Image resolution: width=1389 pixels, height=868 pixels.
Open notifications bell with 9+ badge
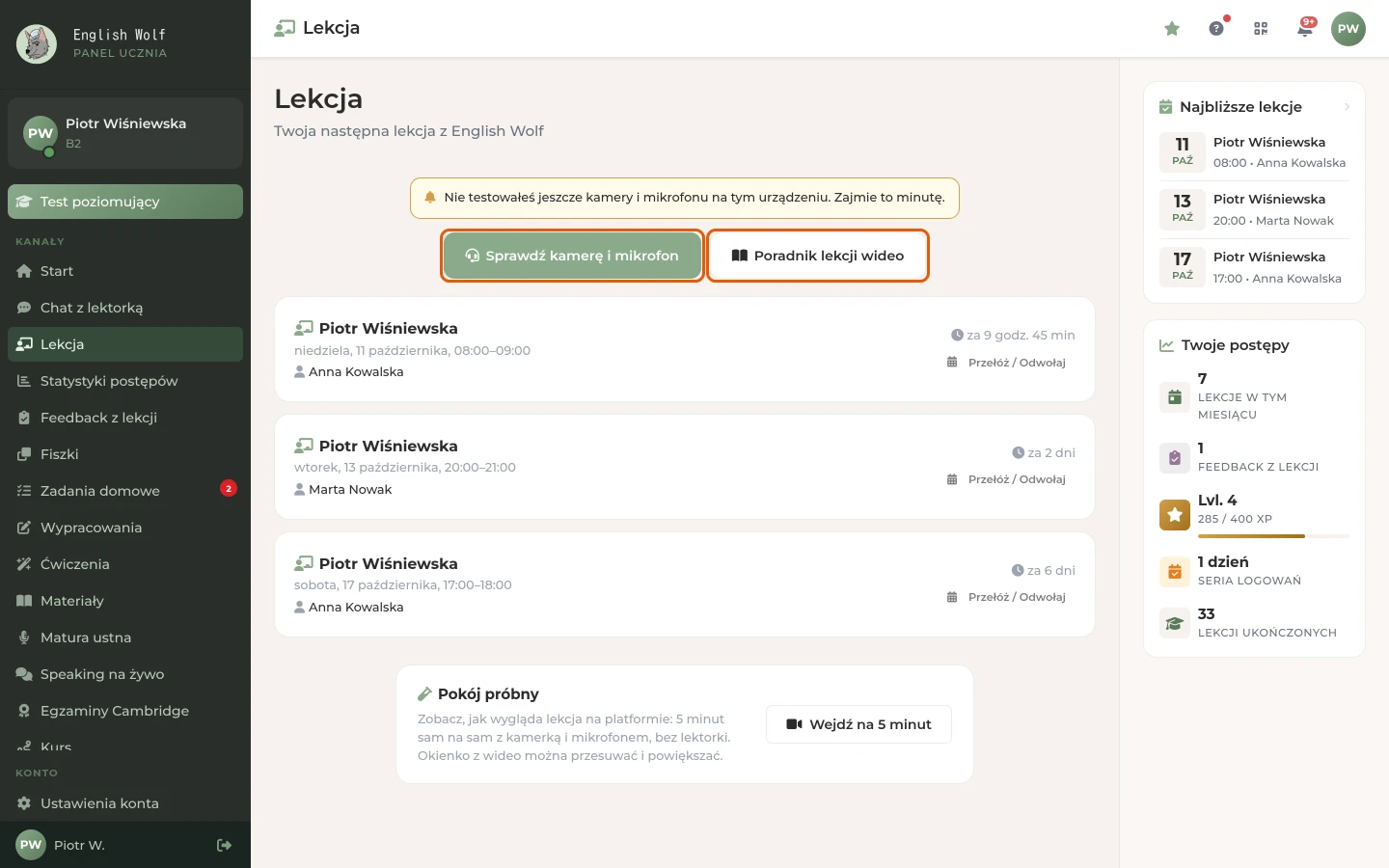[1305, 29]
